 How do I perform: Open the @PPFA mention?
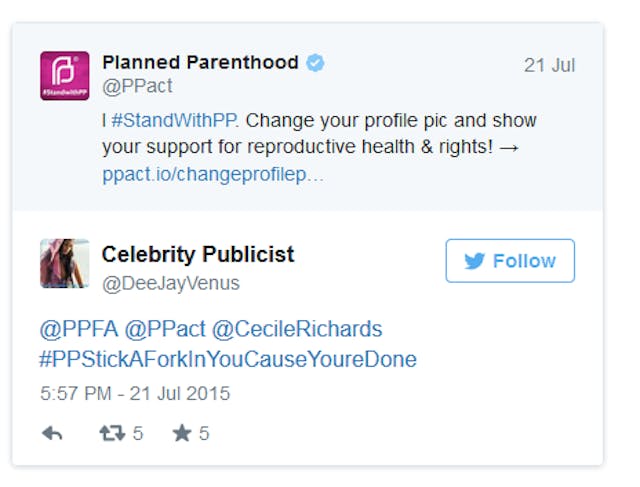coord(73,329)
